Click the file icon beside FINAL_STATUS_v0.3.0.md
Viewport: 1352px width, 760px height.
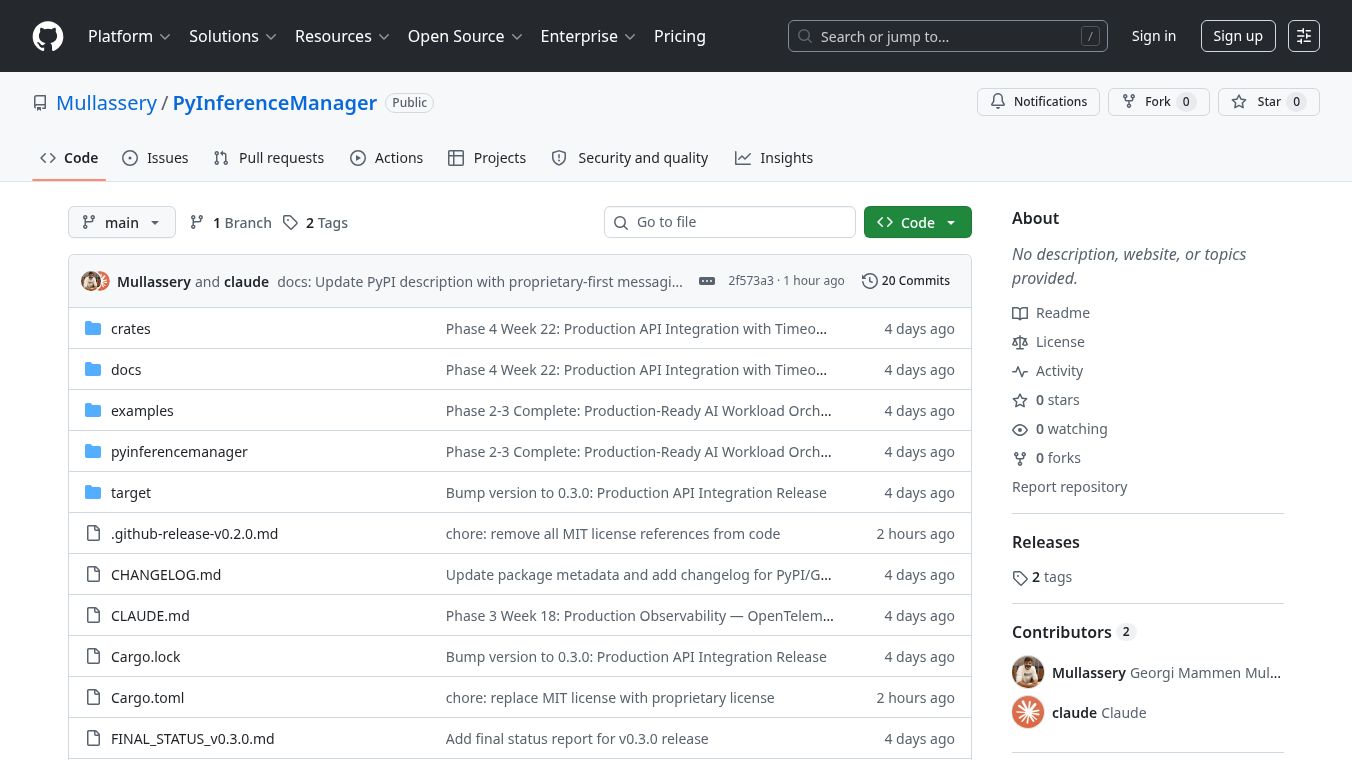point(93,739)
